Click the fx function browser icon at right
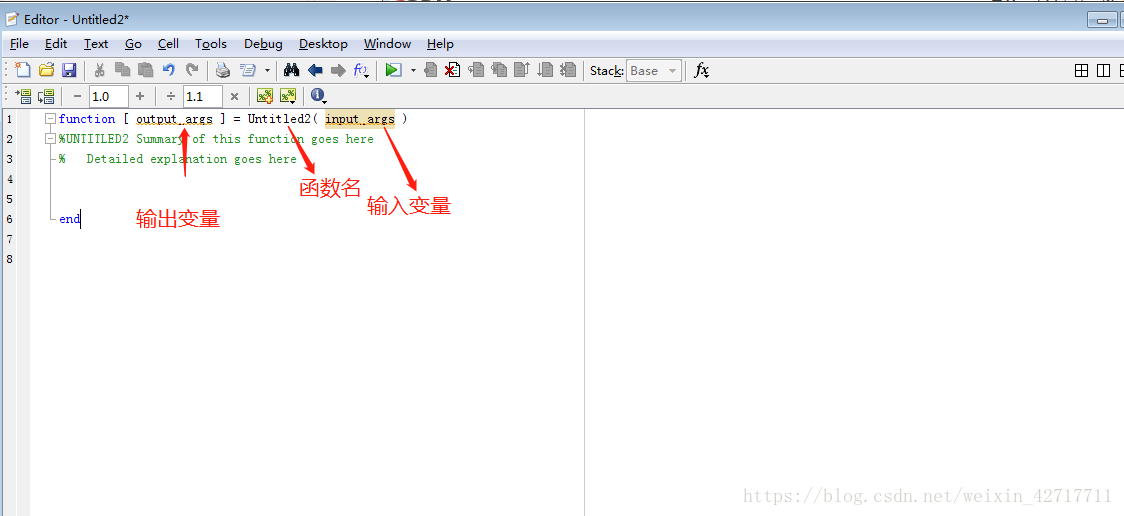This screenshot has height=516, width=1124. point(702,70)
